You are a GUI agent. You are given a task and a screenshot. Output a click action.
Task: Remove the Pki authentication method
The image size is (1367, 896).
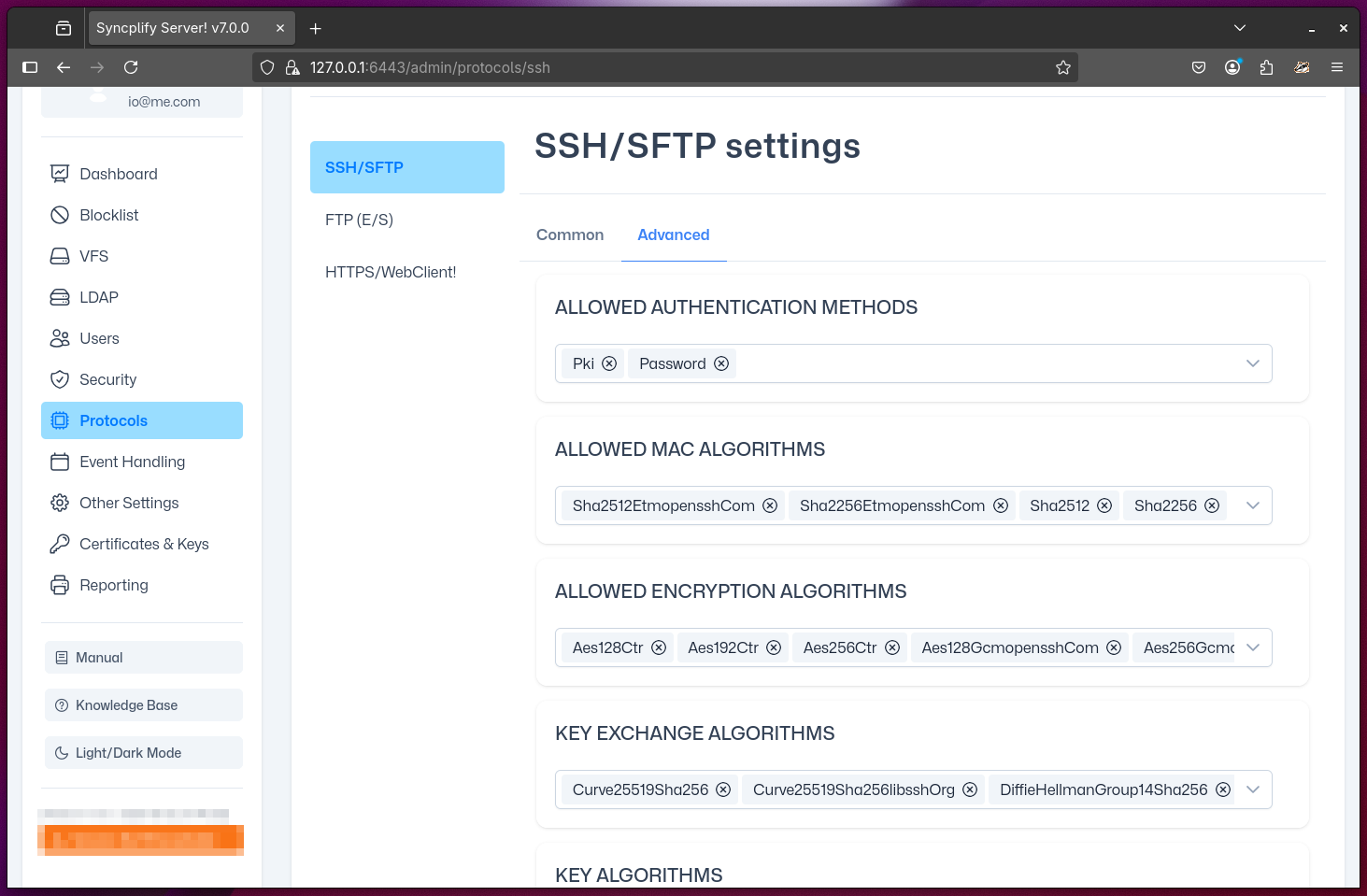609,363
